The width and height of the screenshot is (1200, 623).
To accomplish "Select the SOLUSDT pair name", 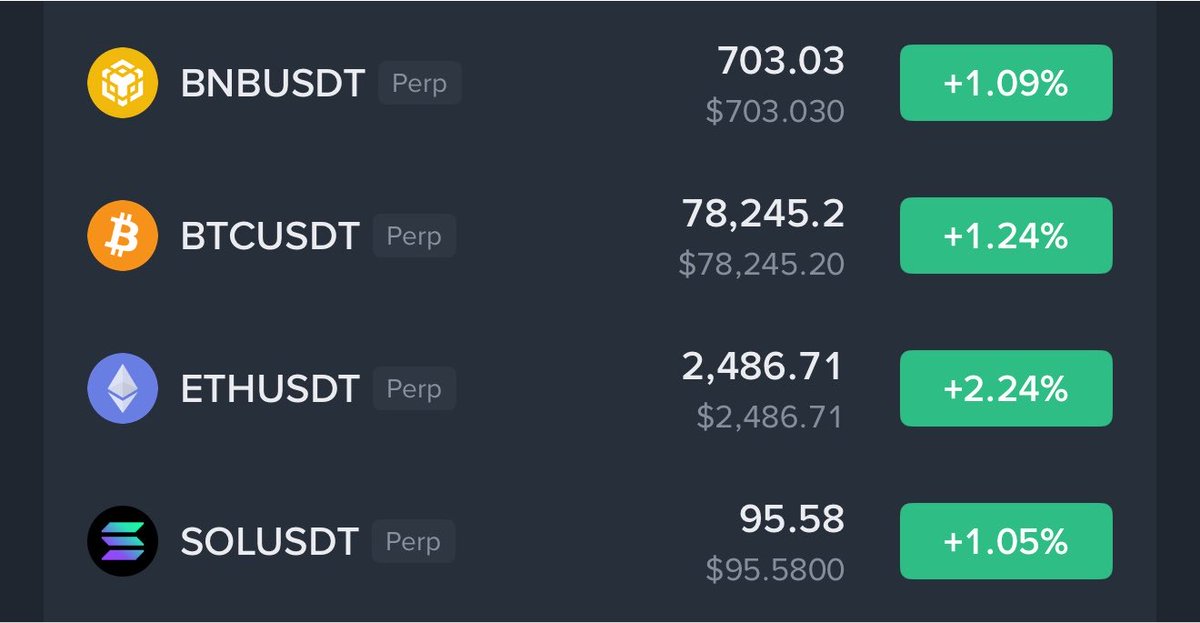I will coord(270,542).
